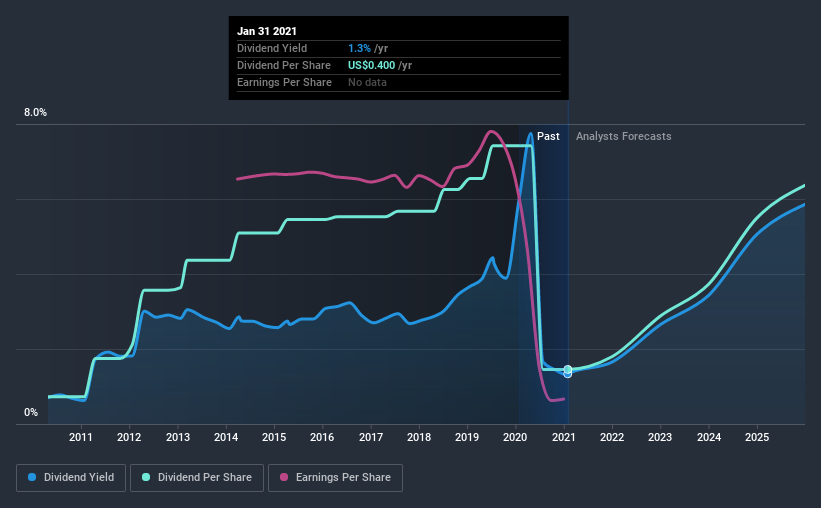Click the data point marker at 2021

coord(568,371)
